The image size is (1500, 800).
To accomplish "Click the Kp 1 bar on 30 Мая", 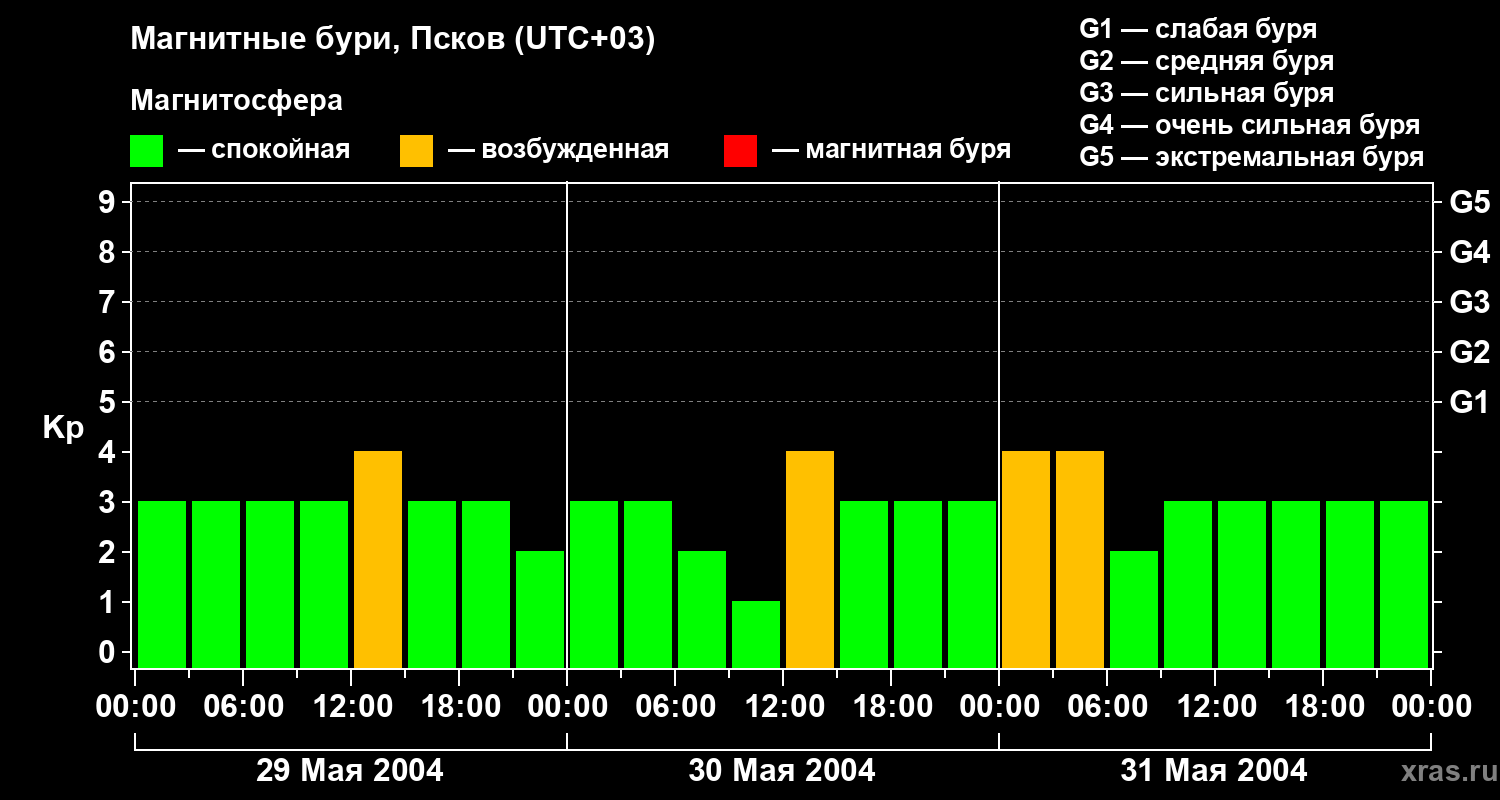I will 756,634.
